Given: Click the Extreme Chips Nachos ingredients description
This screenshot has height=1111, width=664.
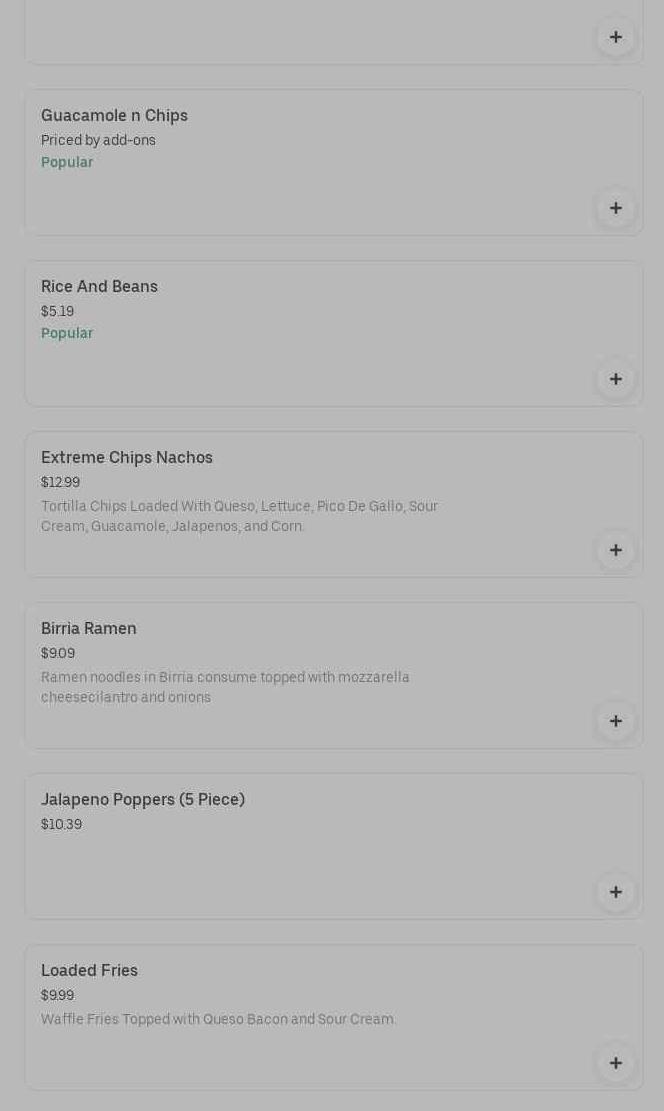Looking at the screenshot, I should point(239,516).
